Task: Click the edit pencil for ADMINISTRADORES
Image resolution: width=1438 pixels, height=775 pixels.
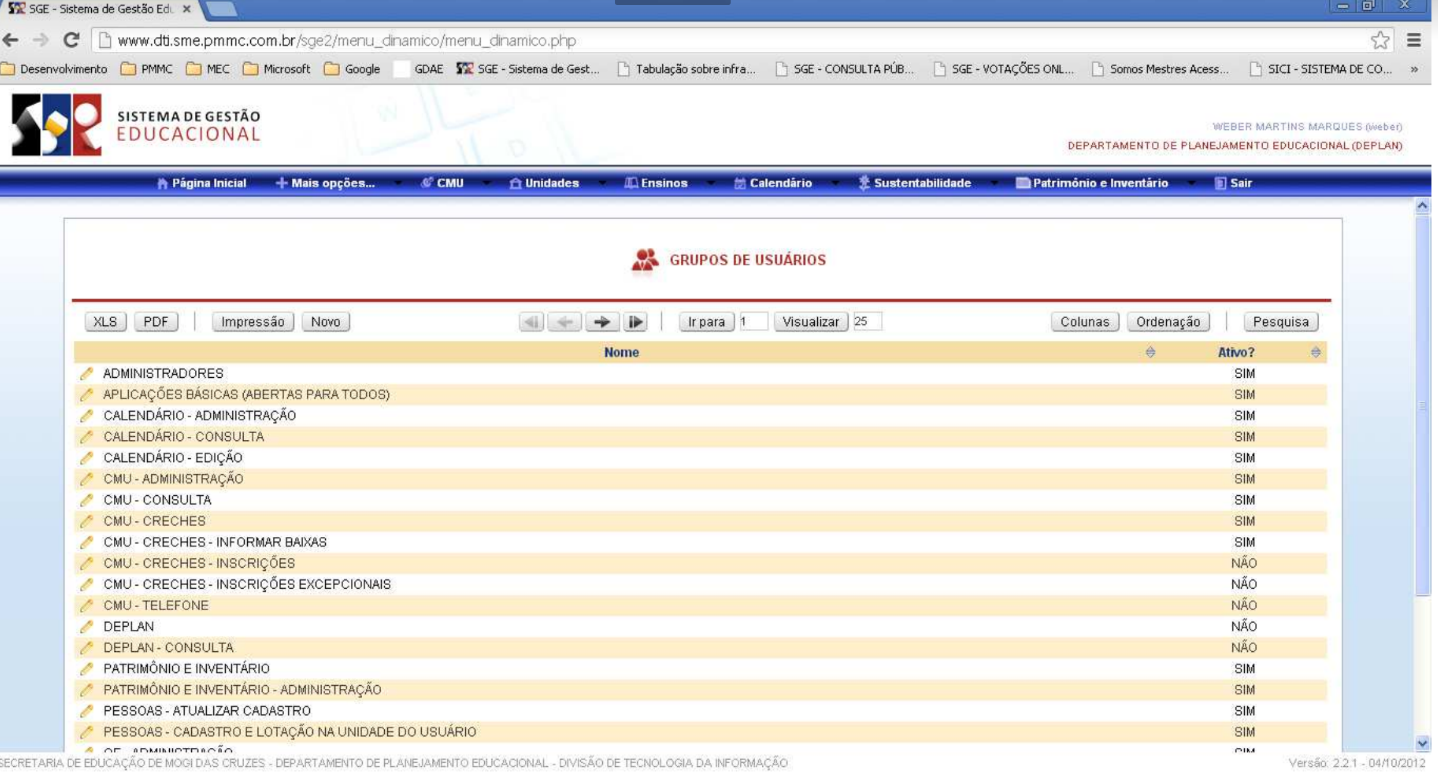Action: point(87,374)
